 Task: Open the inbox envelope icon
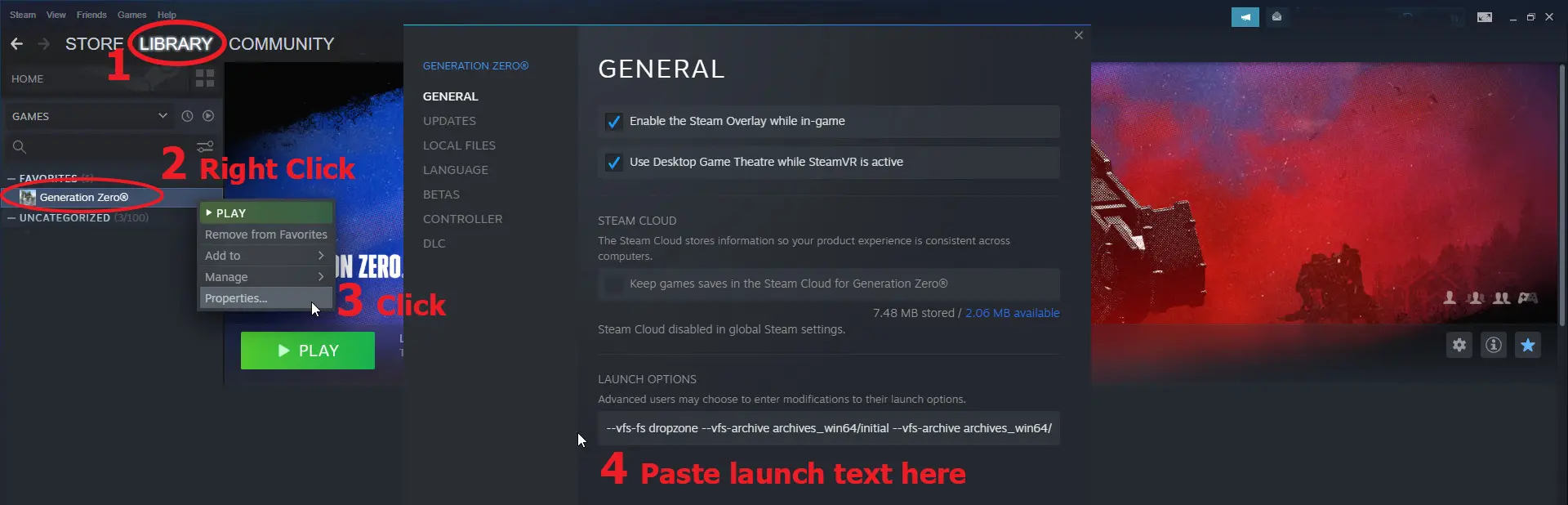coord(1277,16)
